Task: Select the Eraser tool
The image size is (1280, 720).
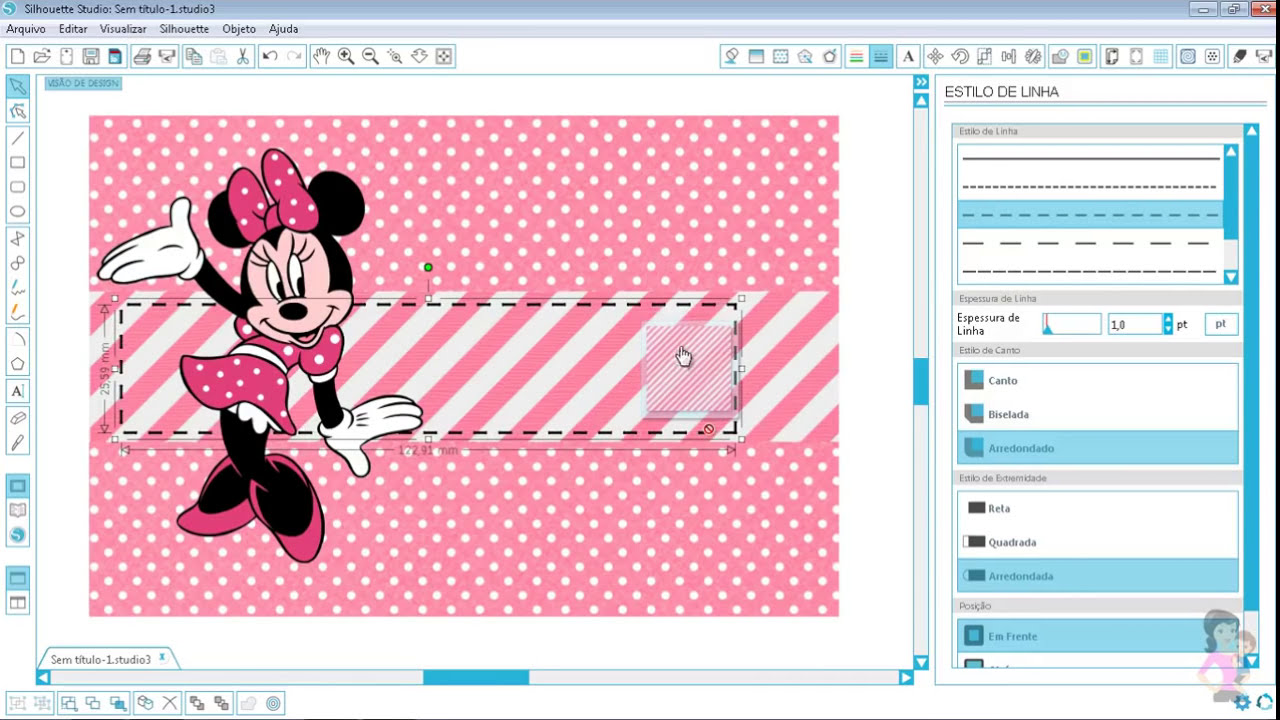Action: [18, 417]
